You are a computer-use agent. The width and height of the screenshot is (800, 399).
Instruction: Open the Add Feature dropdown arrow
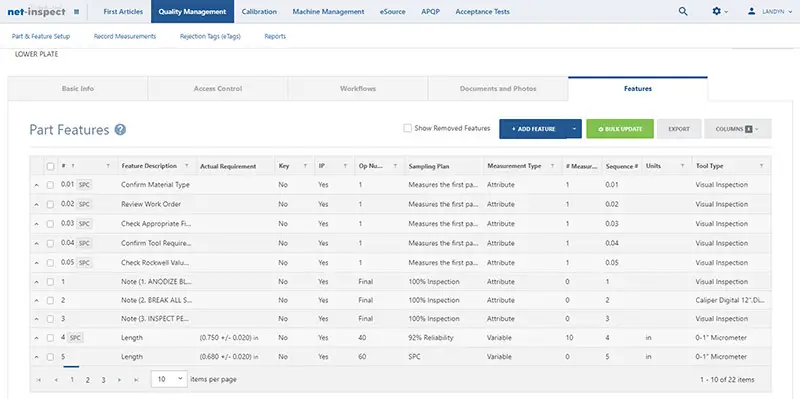pyautogui.click(x=574, y=129)
